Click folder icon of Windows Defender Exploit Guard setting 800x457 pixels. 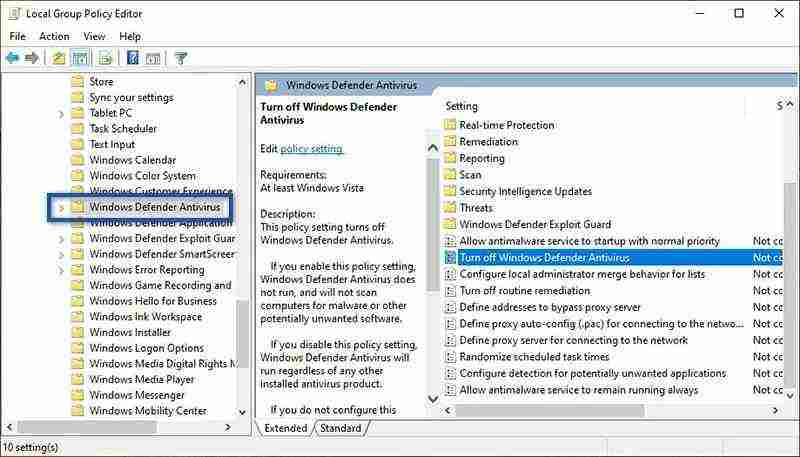[x=450, y=224]
